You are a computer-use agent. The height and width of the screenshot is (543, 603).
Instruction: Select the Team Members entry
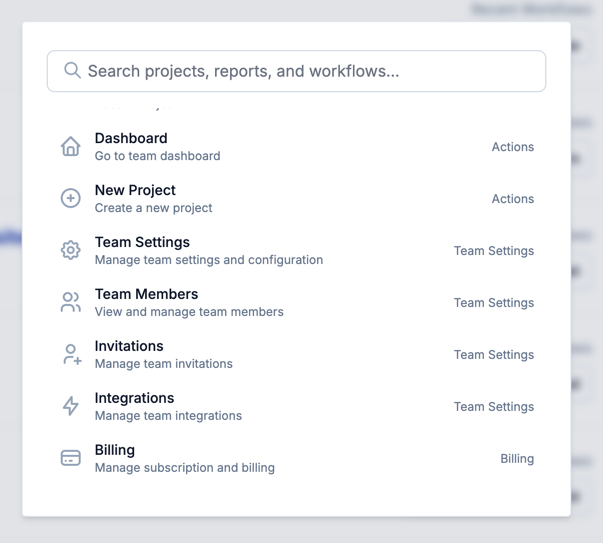tap(146, 295)
